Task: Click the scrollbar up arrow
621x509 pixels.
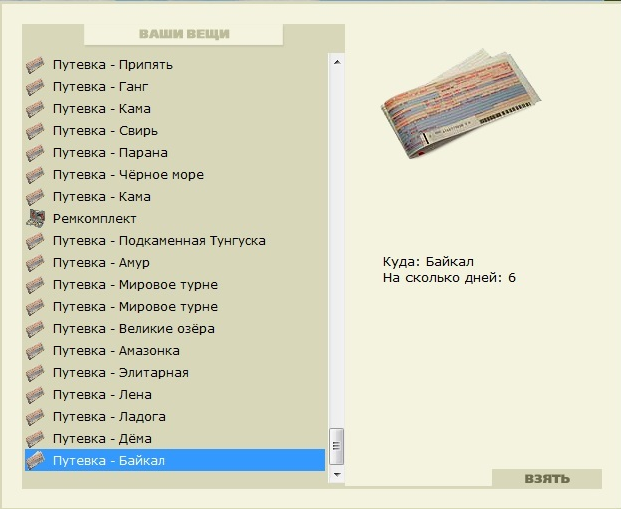Action: [x=337, y=62]
